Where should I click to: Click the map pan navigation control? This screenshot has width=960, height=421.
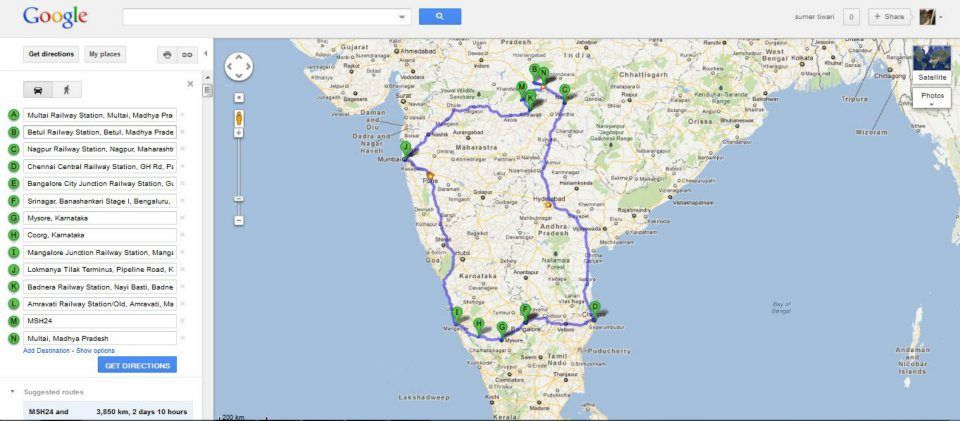239,66
